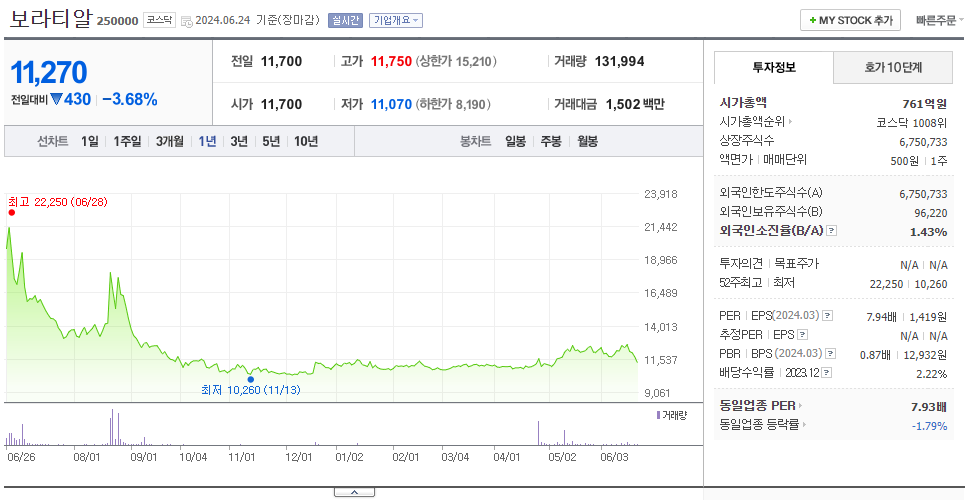Select the 3년 line chart period
968x500 pixels.
(239, 141)
